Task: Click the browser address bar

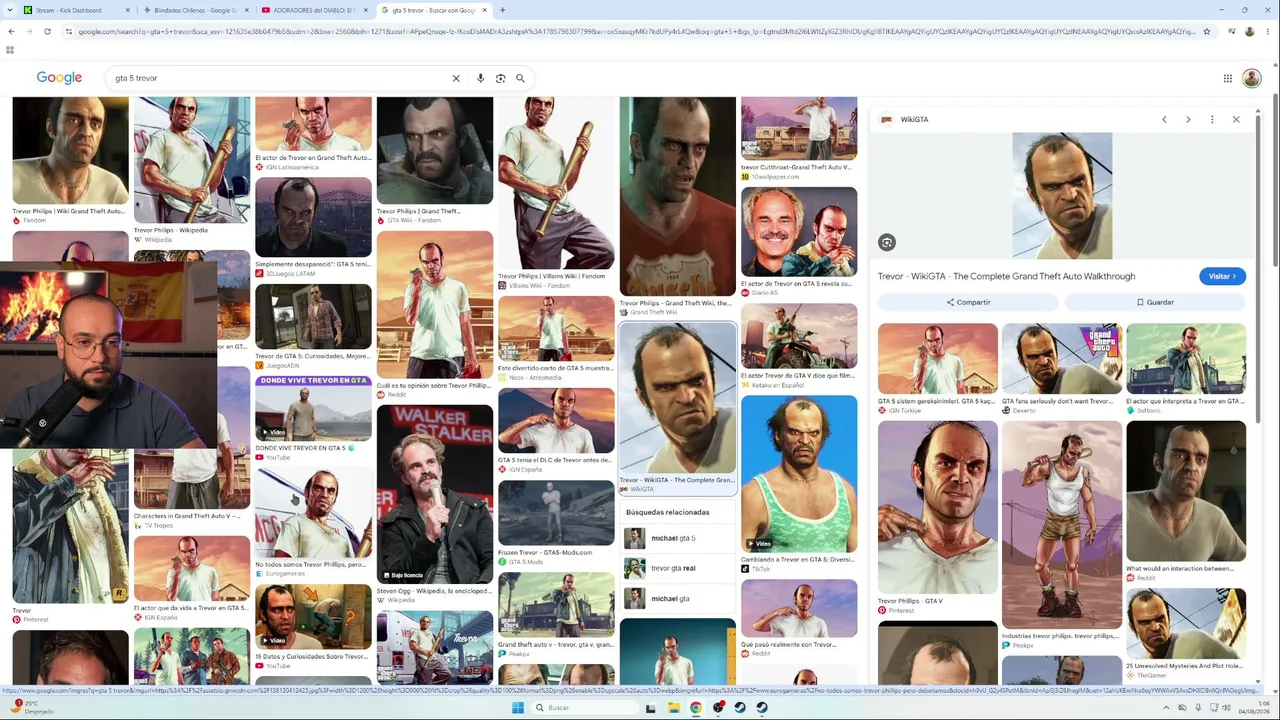Action: pyautogui.click(x=636, y=31)
